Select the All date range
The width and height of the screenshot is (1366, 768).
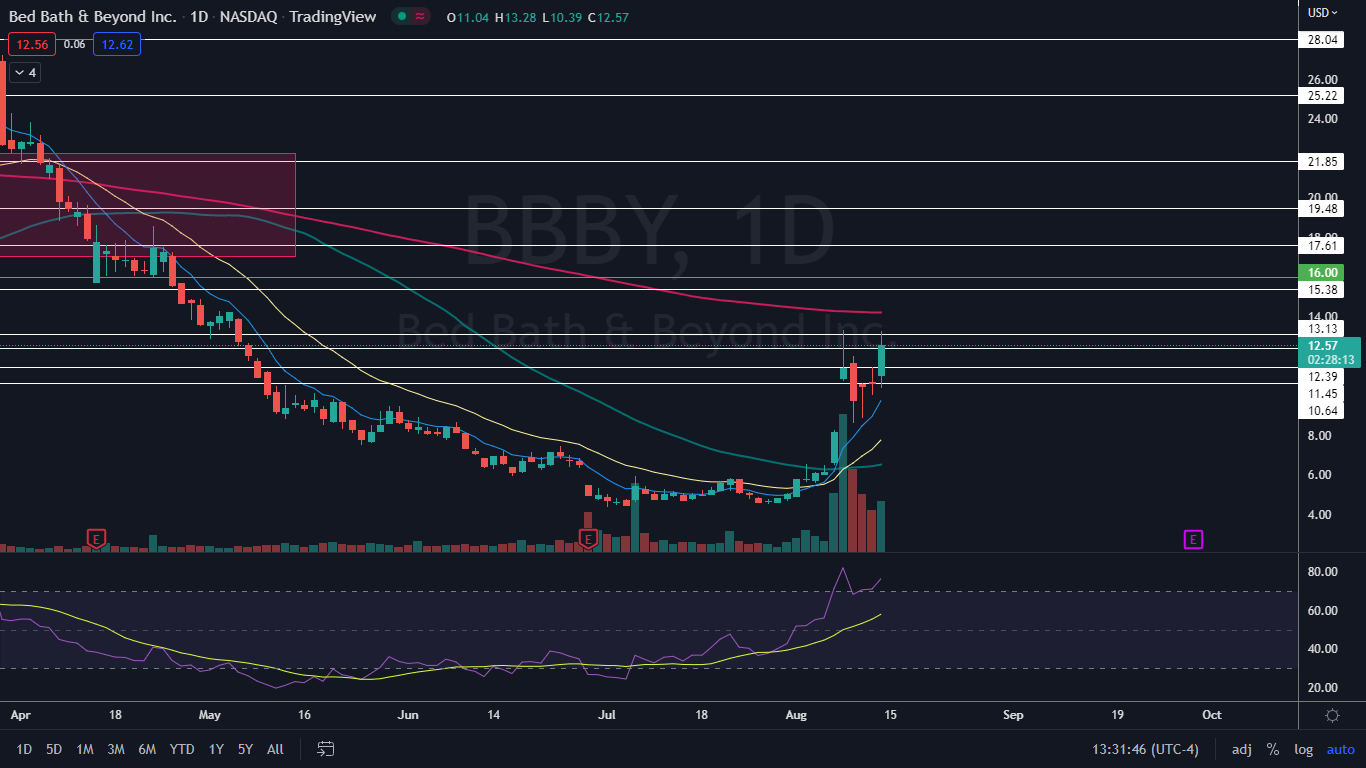[x=276, y=749]
